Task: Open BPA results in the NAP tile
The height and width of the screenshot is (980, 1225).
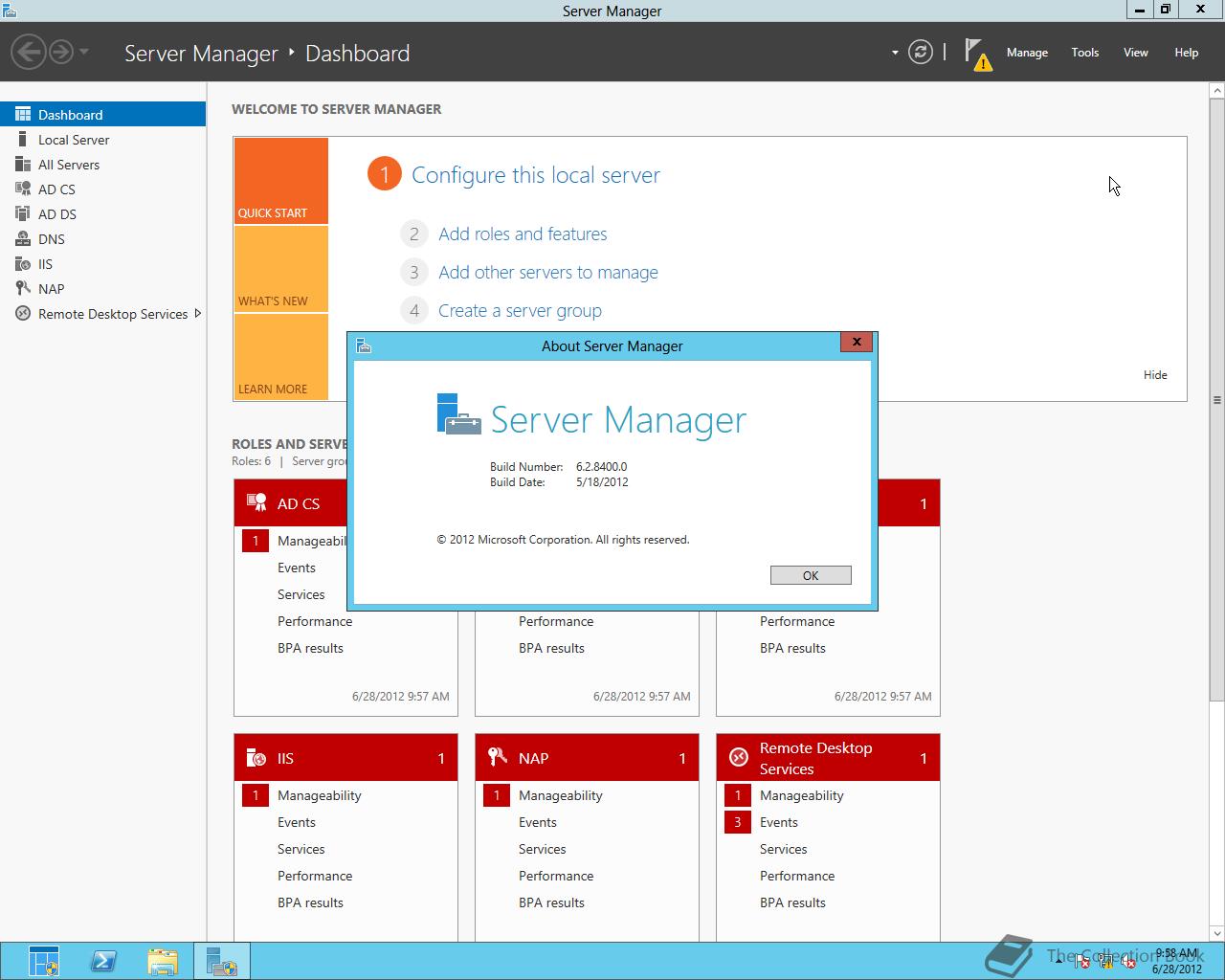Action: coord(551,902)
